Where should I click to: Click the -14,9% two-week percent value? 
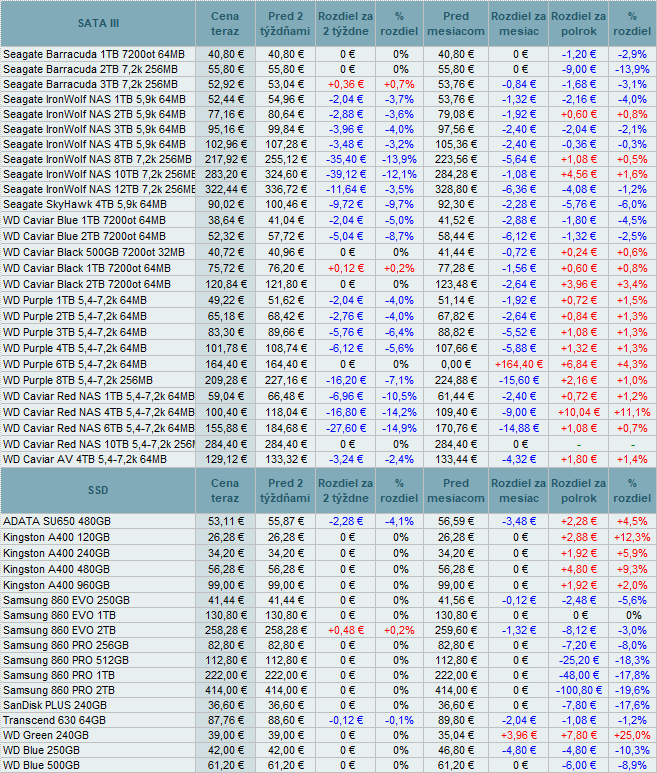pos(399,428)
